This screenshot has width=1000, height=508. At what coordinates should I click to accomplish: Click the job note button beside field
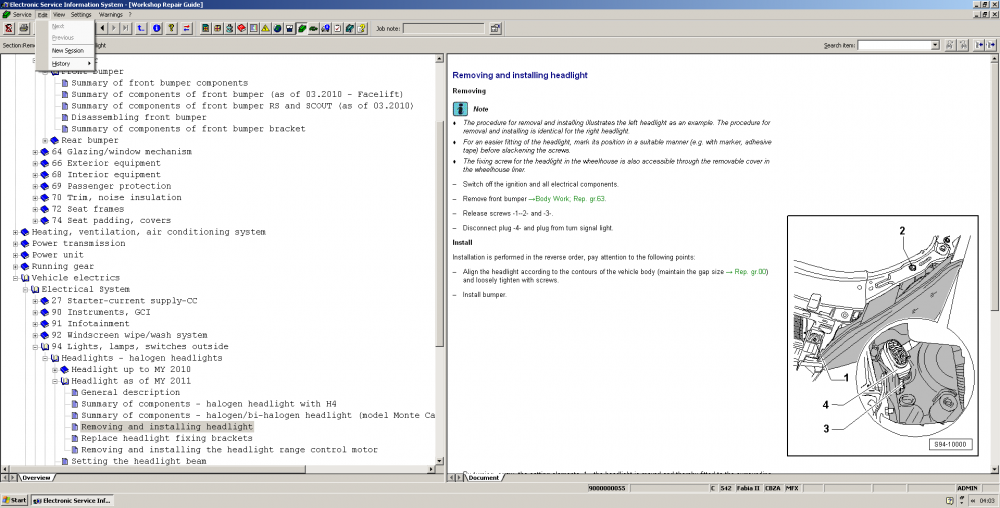[496, 28]
